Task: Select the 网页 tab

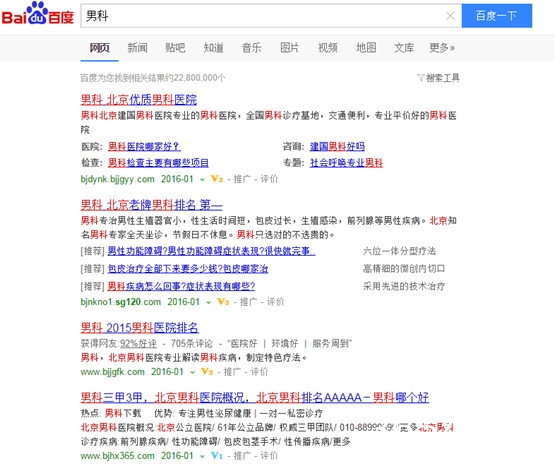Action: click(99, 48)
